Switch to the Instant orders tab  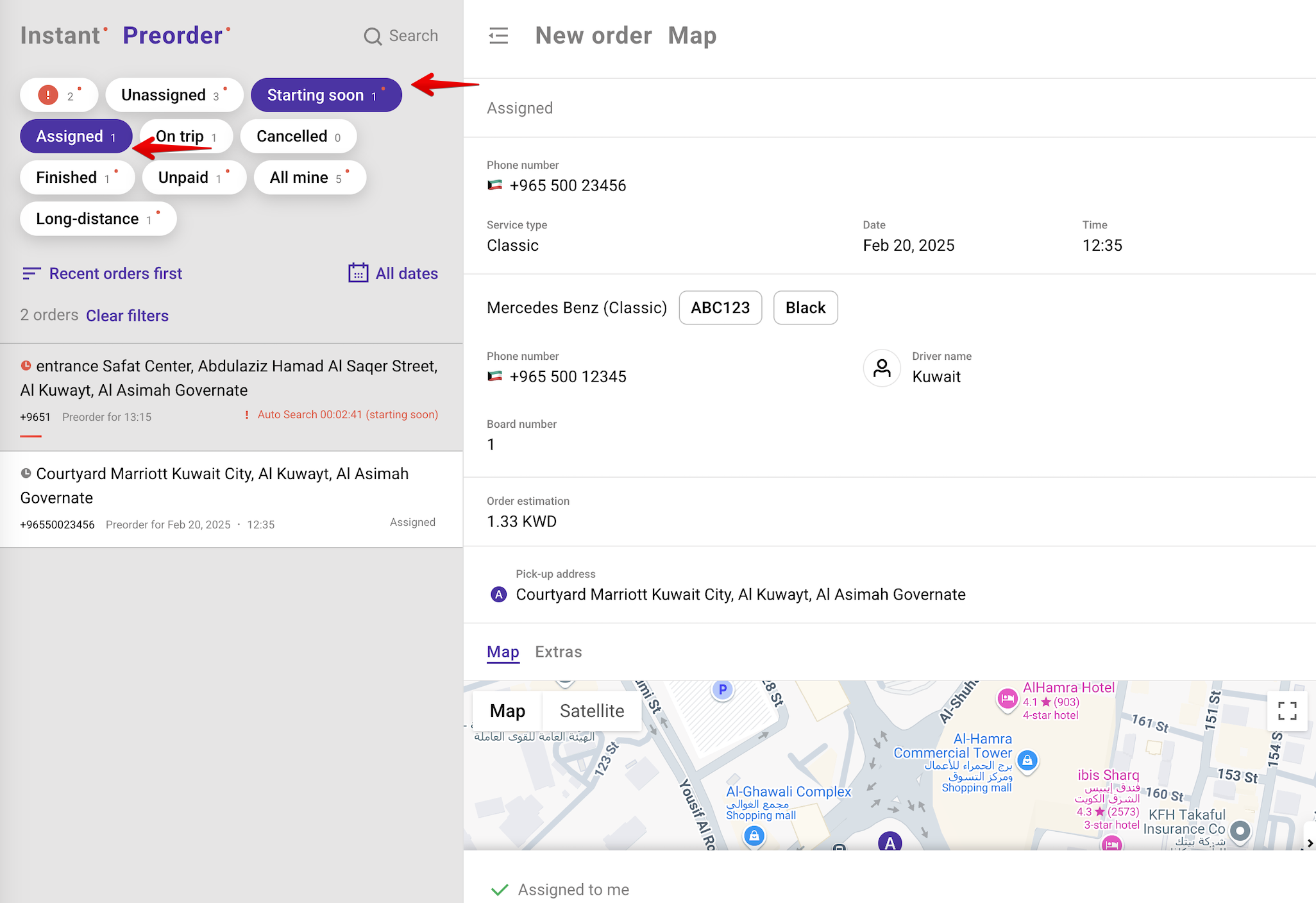coord(60,36)
